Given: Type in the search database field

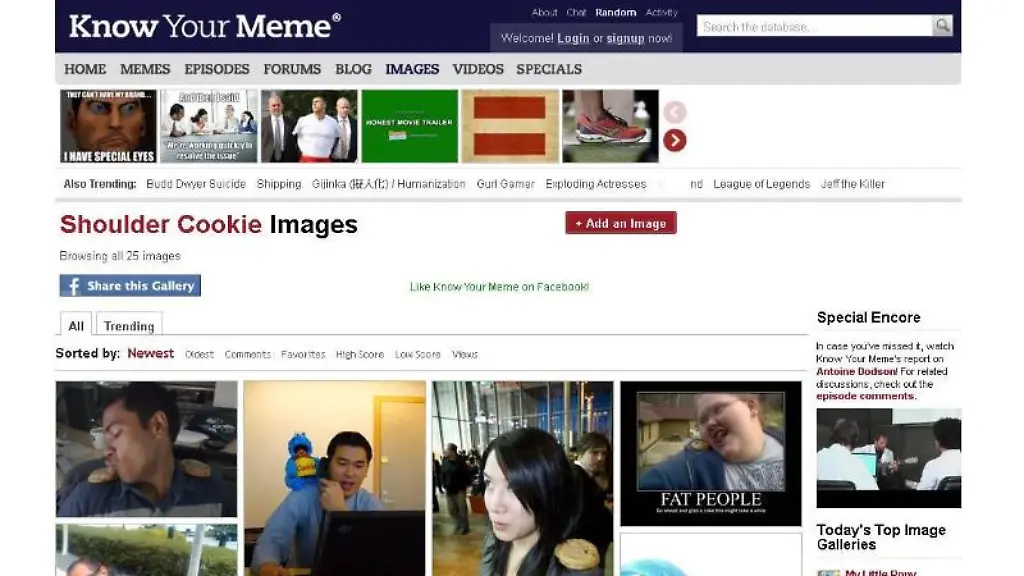Looking at the screenshot, I should [814, 26].
